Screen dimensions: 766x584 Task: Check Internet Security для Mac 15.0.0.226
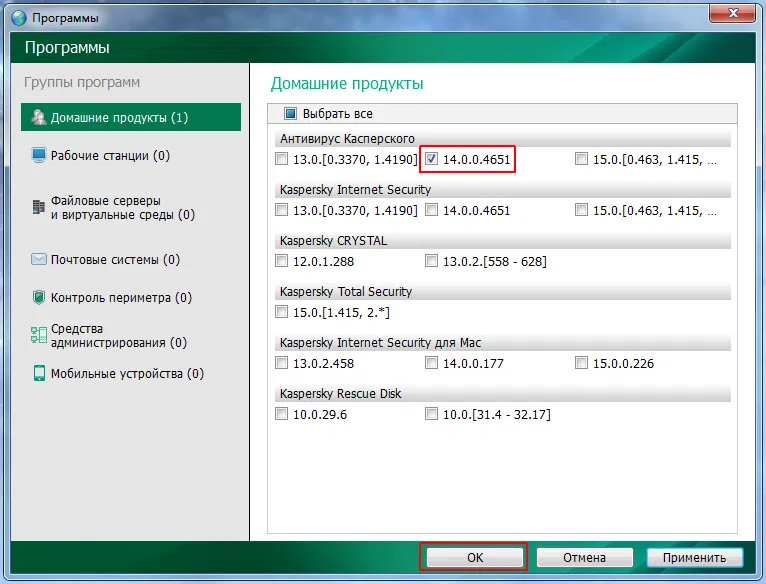(x=581, y=363)
